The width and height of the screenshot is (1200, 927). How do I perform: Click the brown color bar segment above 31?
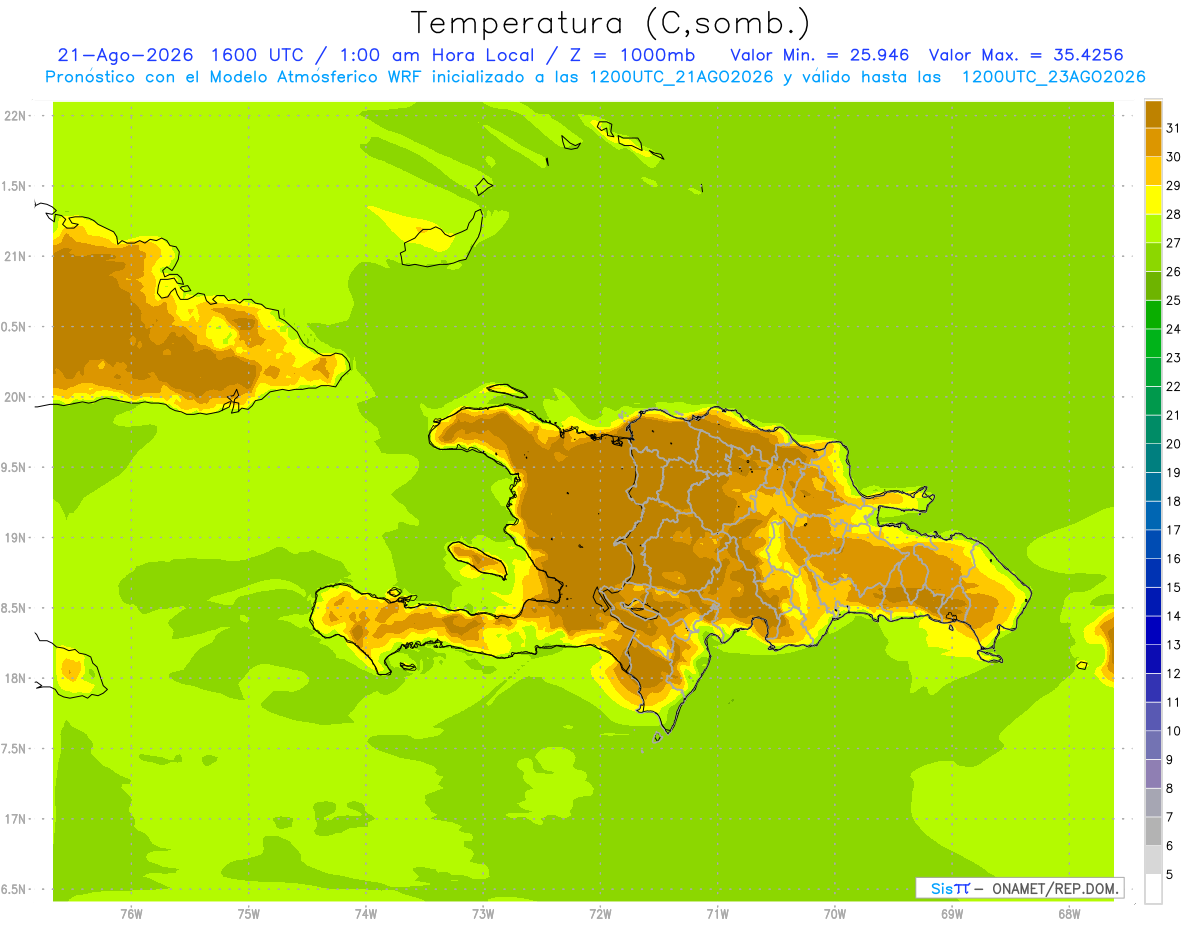1153,114
